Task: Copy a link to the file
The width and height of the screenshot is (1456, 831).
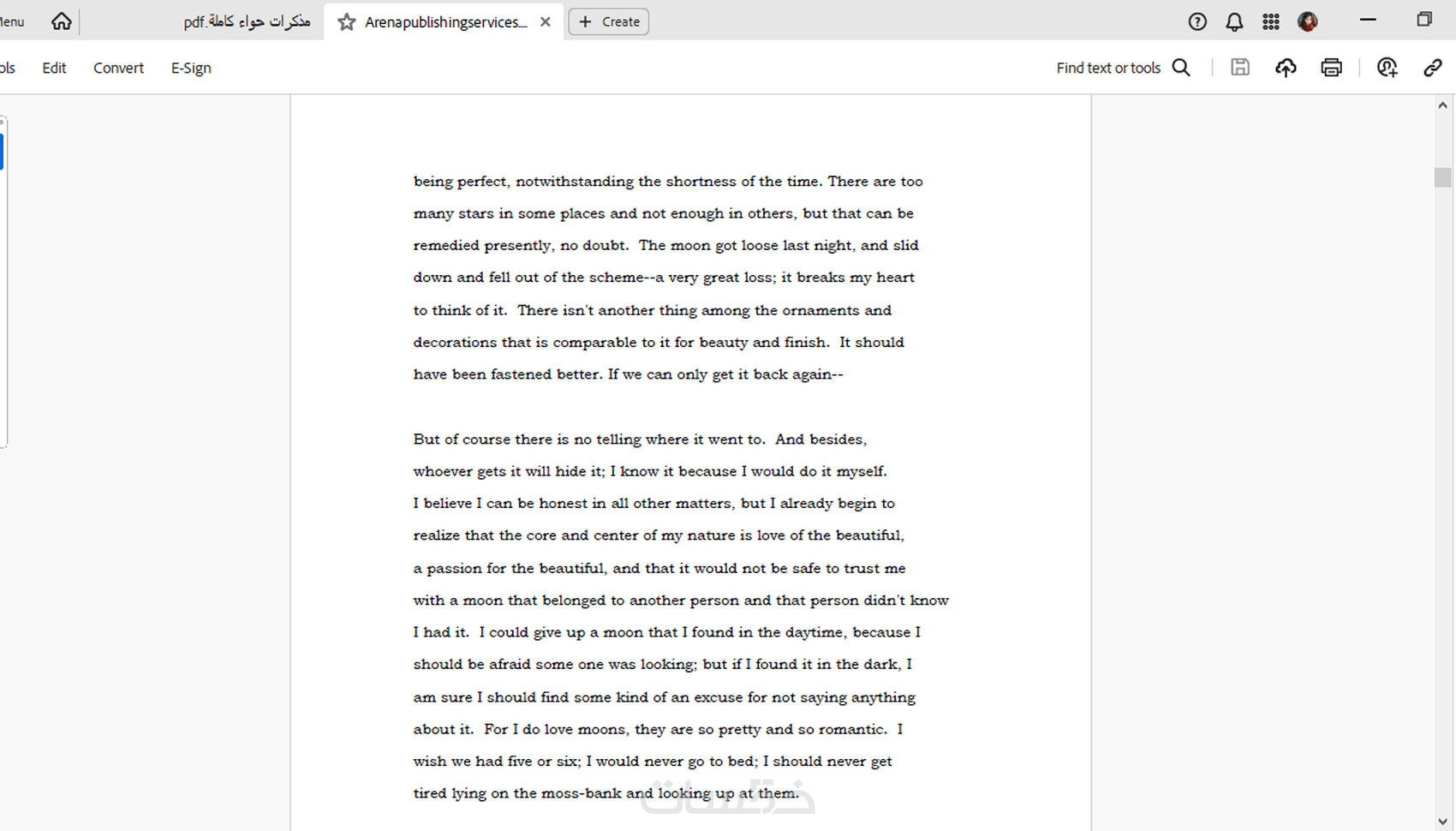Action: click(1433, 68)
